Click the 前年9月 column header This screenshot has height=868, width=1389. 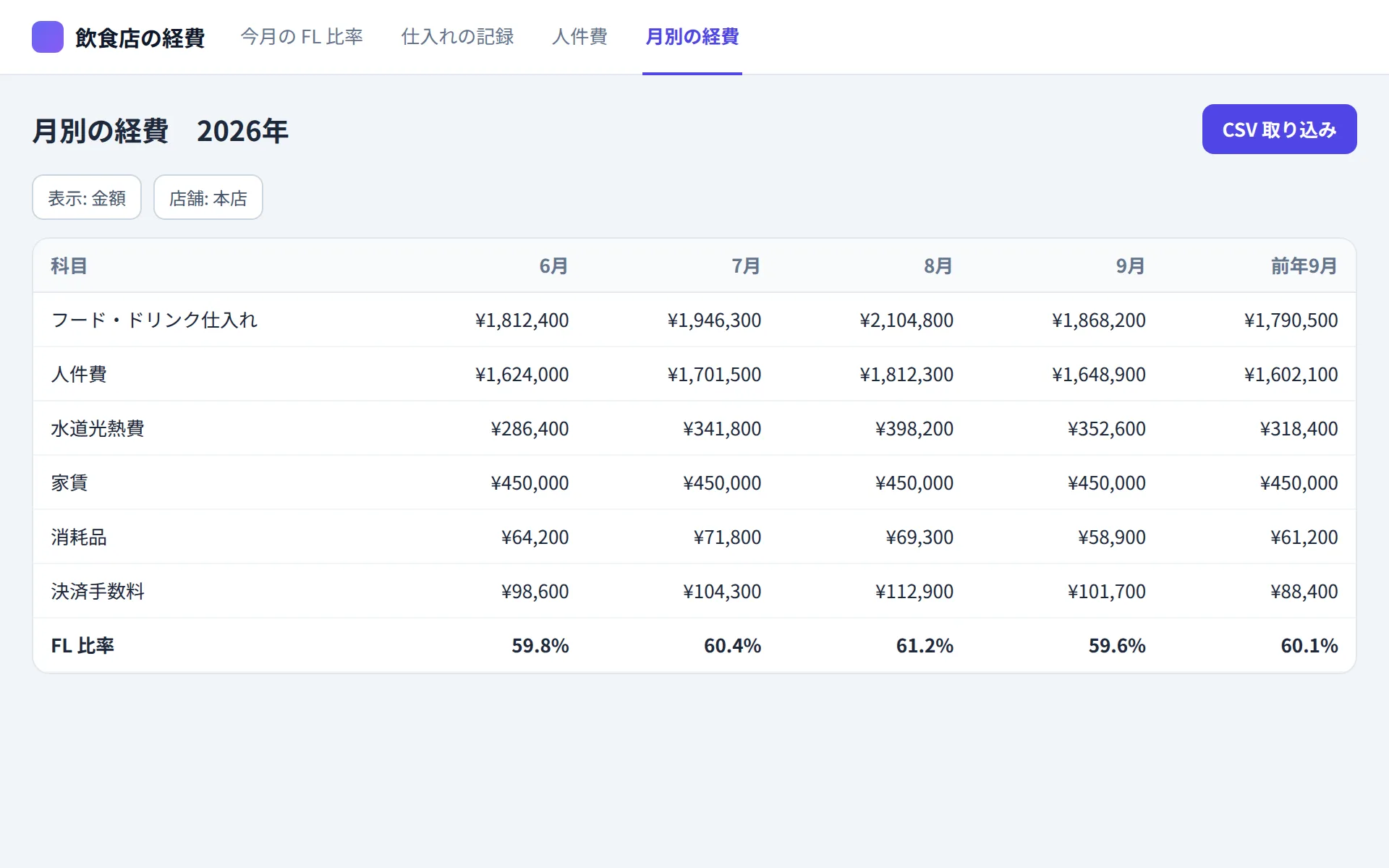1304,266
